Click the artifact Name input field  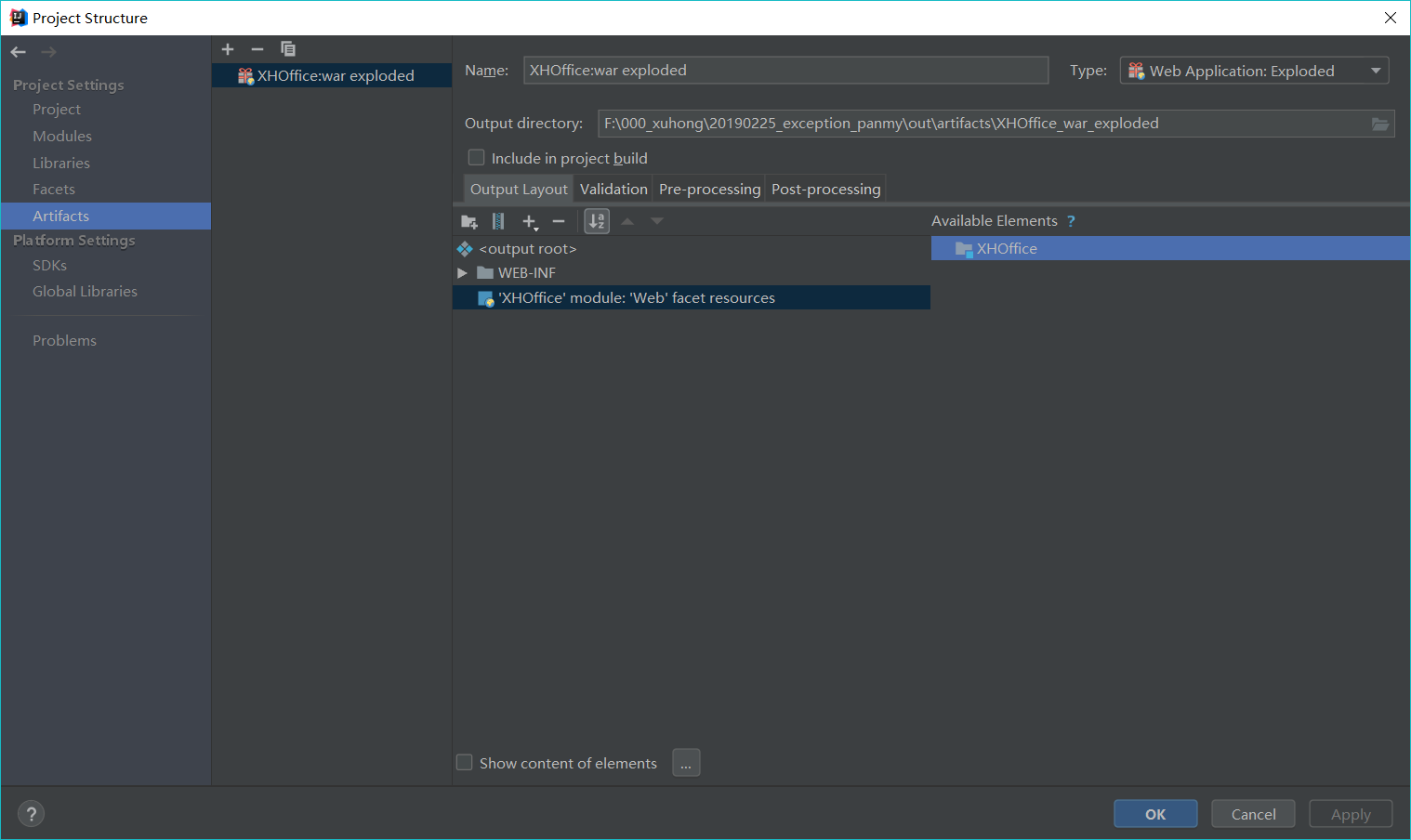click(x=786, y=71)
